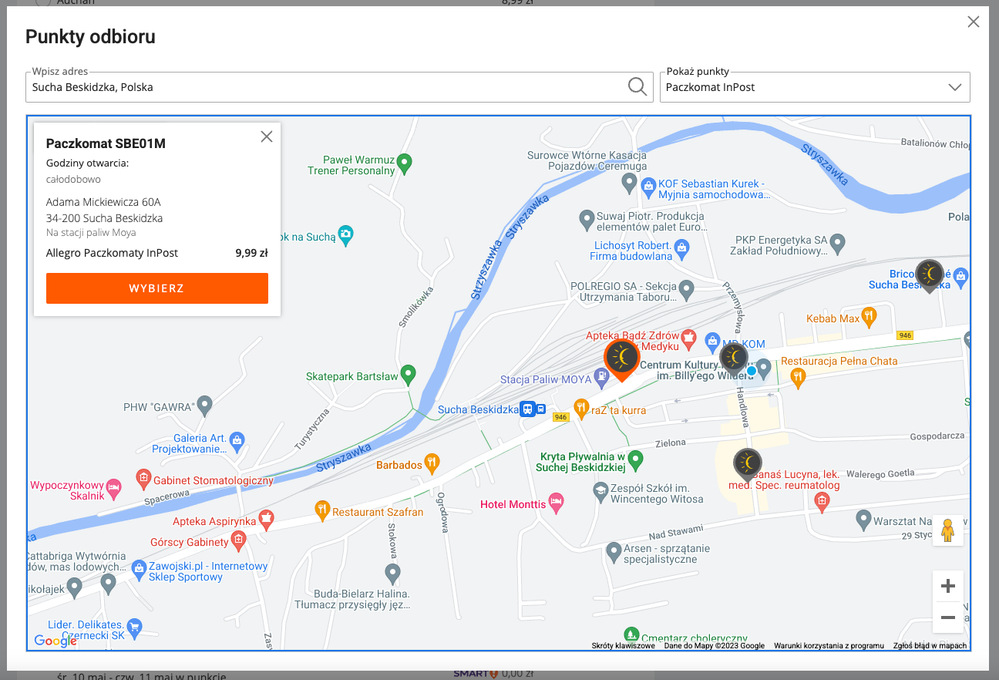Select the Paczkomat marker near Brico Marché
999x680 pixels.
click(929, 275)
